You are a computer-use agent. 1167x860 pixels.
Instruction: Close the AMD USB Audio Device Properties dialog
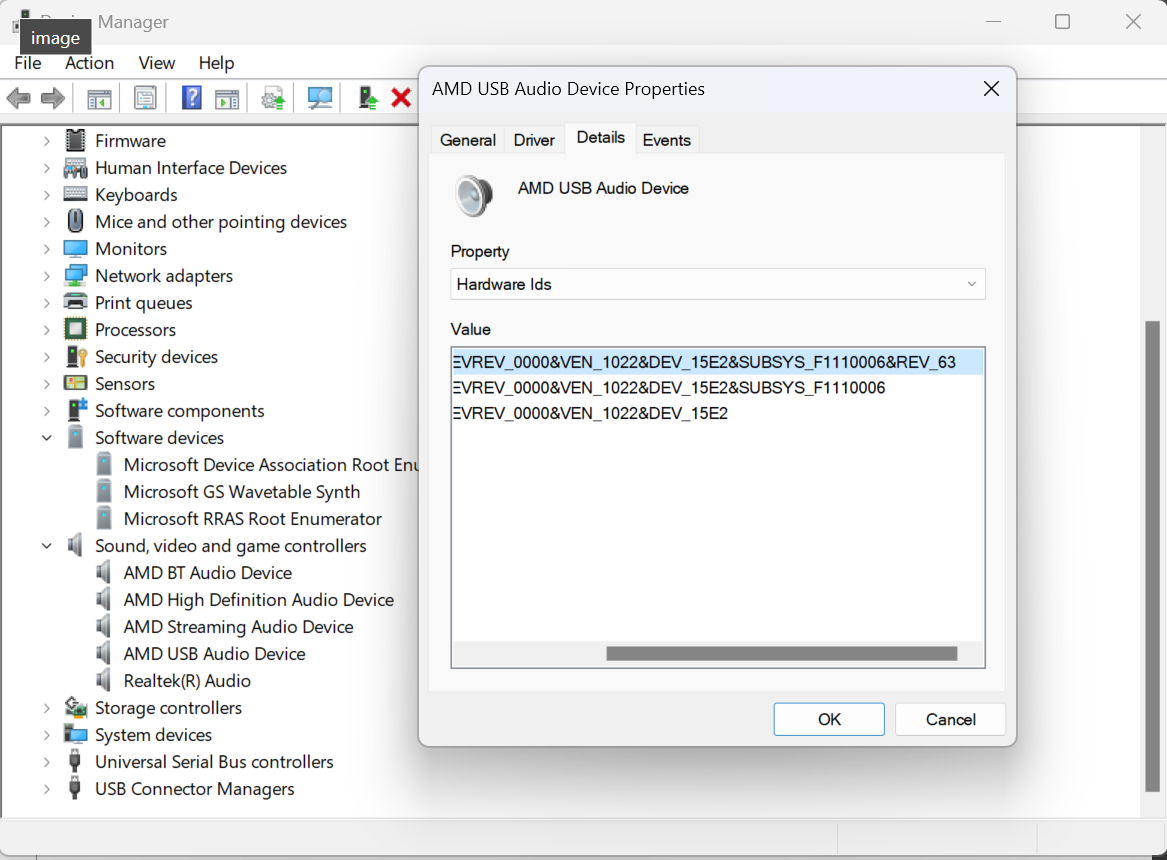point(991,89)
